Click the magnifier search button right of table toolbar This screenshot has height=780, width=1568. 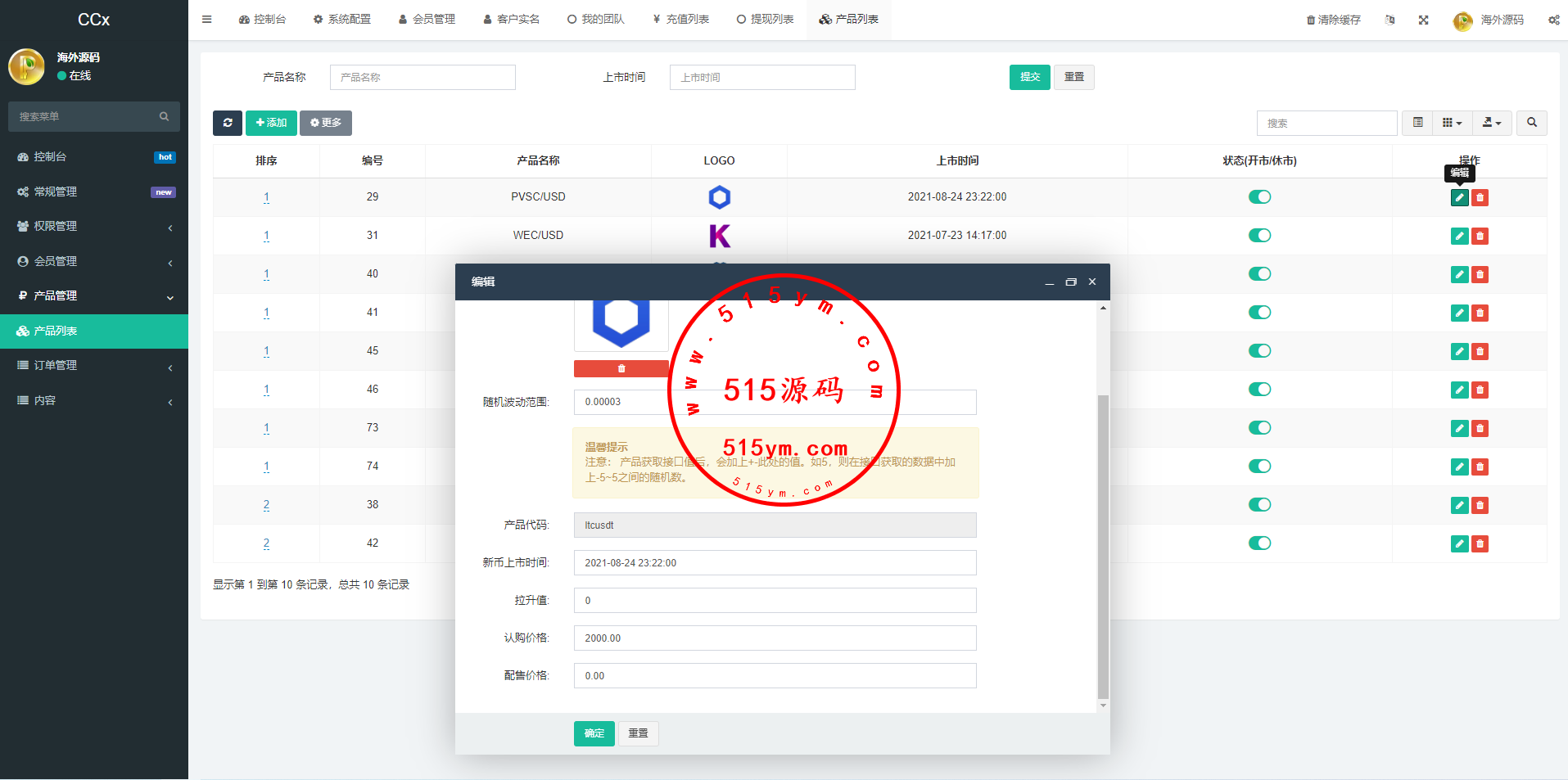[x=1531, y=123]
